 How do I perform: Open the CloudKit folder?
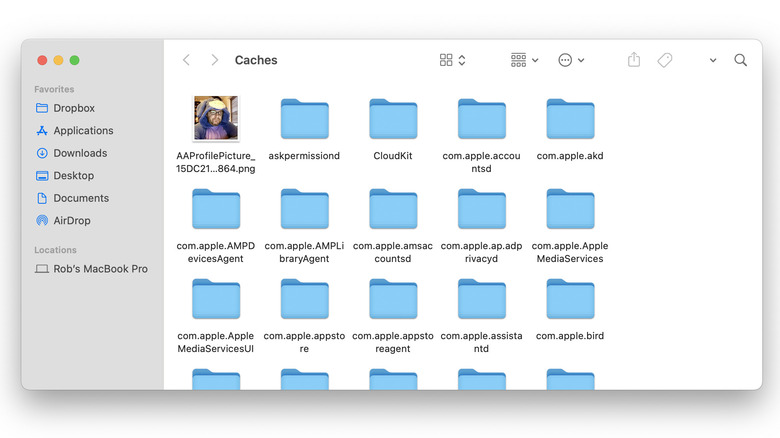[x=393, y=120]
